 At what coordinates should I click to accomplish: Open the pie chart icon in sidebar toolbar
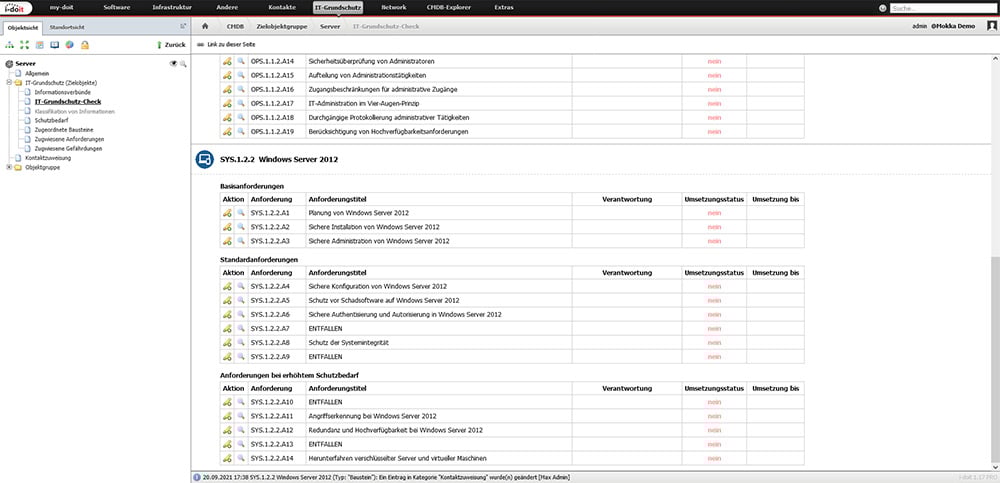[70, 45]
